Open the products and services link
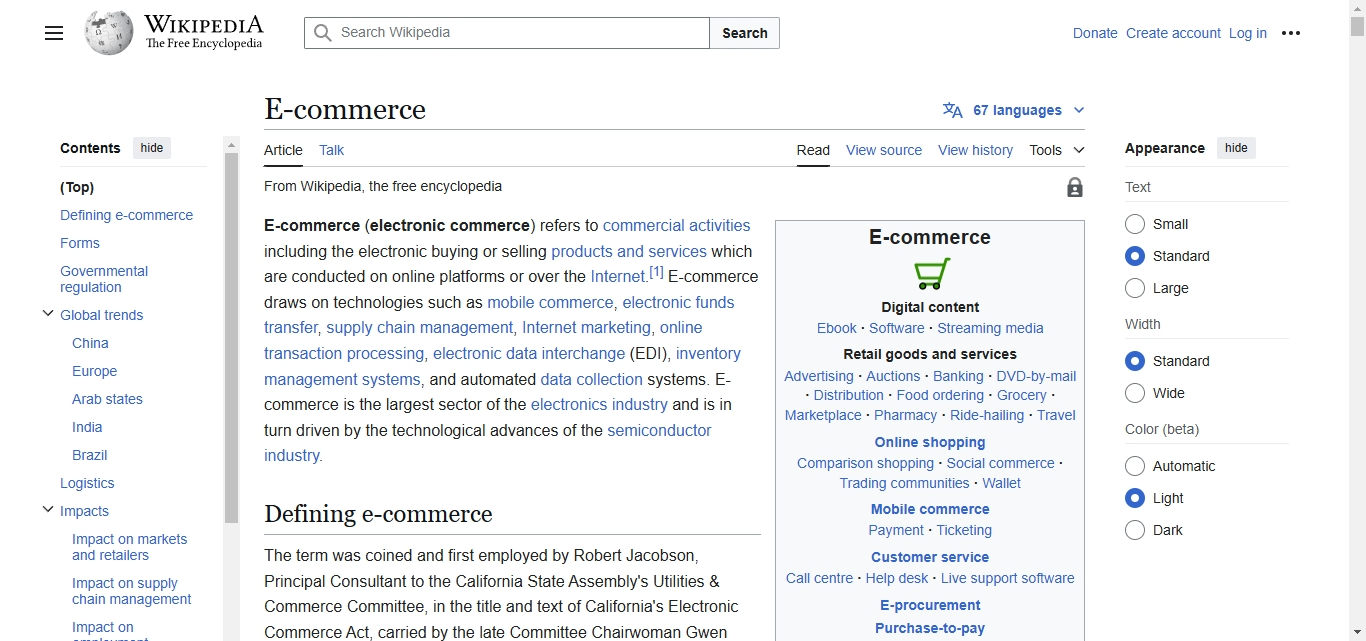Screen dimensions: 1366x641 pyautogui.click(x=629, y=251)
